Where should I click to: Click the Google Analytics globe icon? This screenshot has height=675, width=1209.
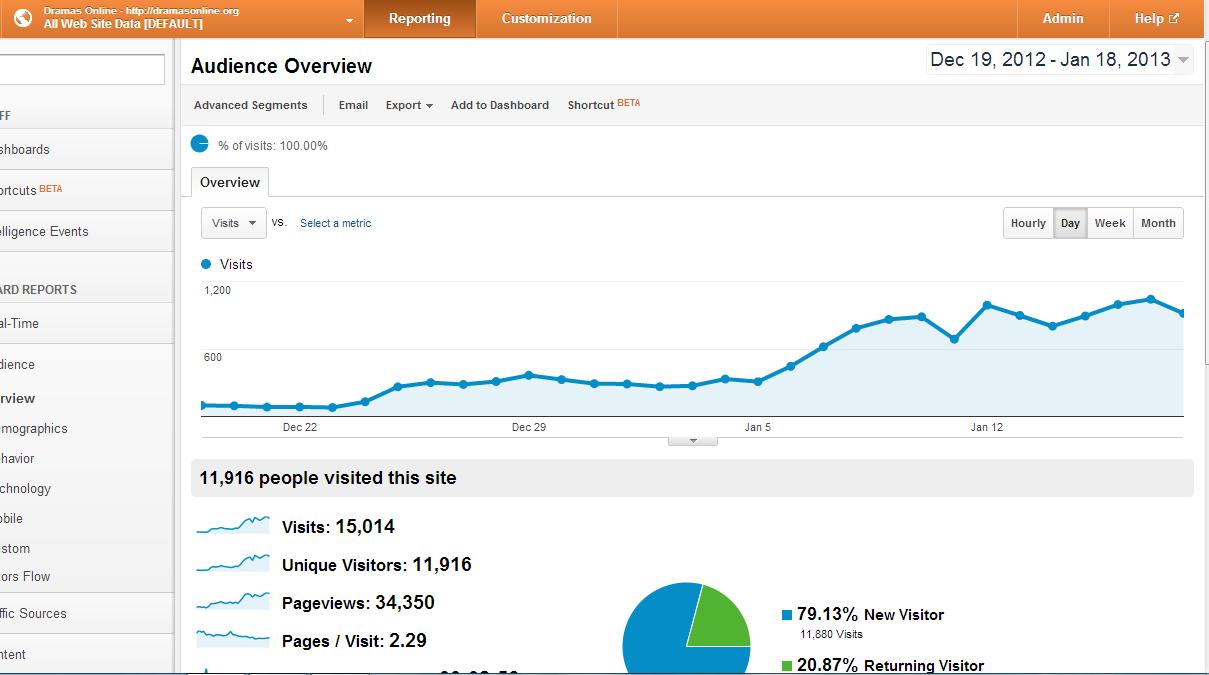coord(23,18)
